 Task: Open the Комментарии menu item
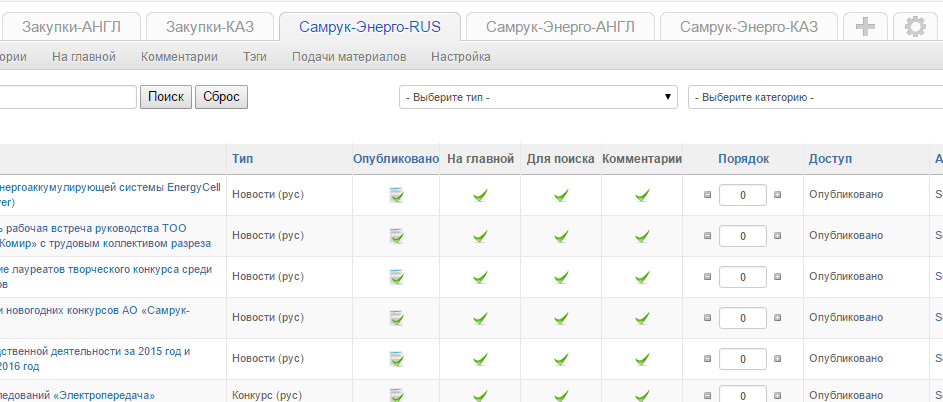click(179, 57)
